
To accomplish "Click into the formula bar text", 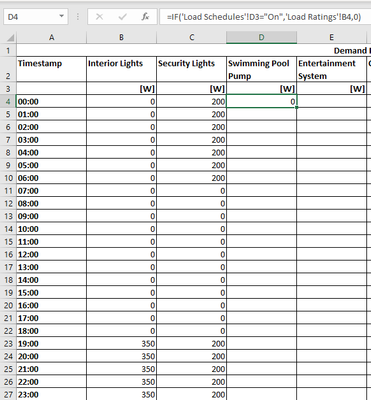I will (x=265, y=17).
